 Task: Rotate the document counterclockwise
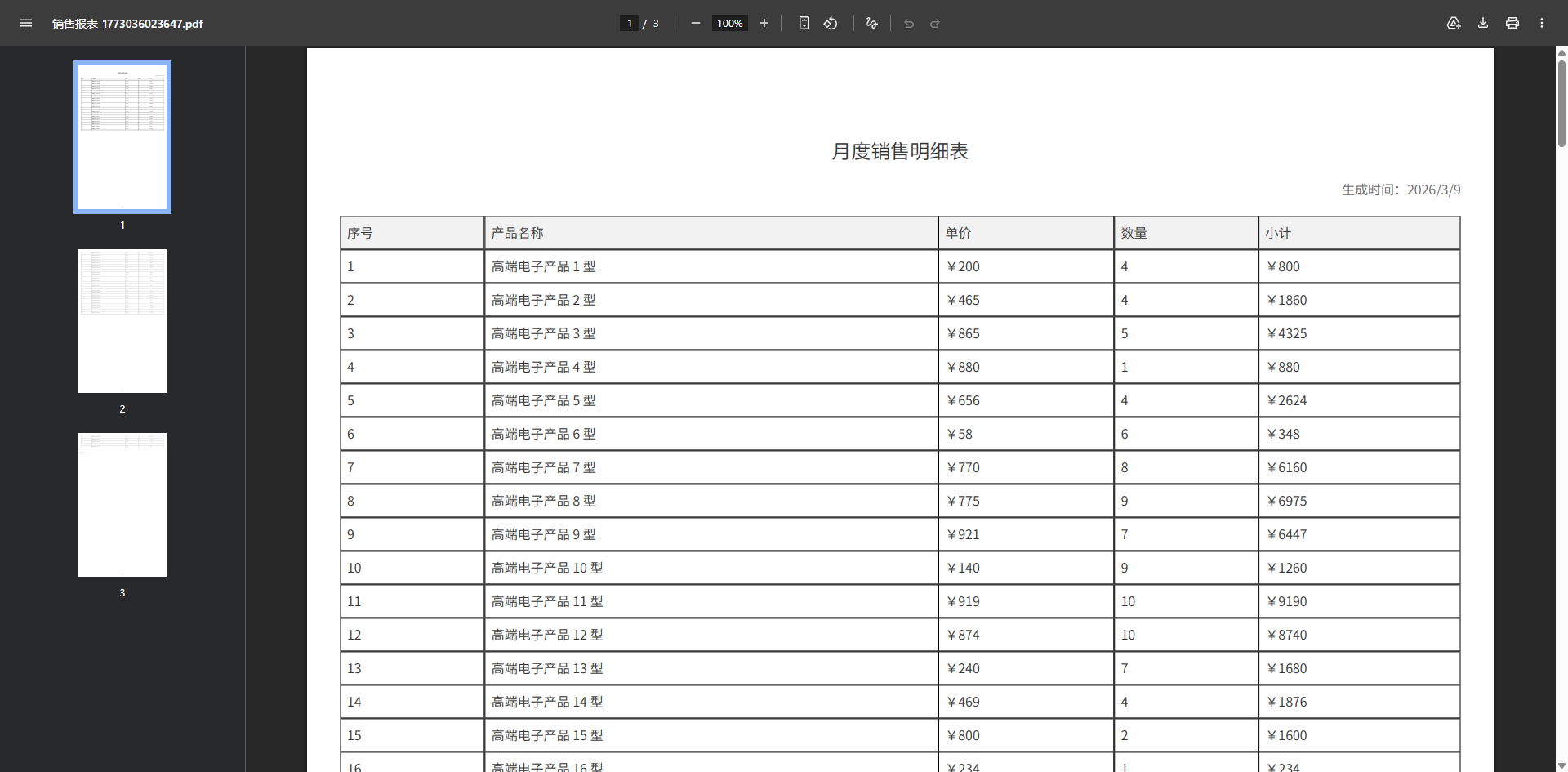(831, 23)
